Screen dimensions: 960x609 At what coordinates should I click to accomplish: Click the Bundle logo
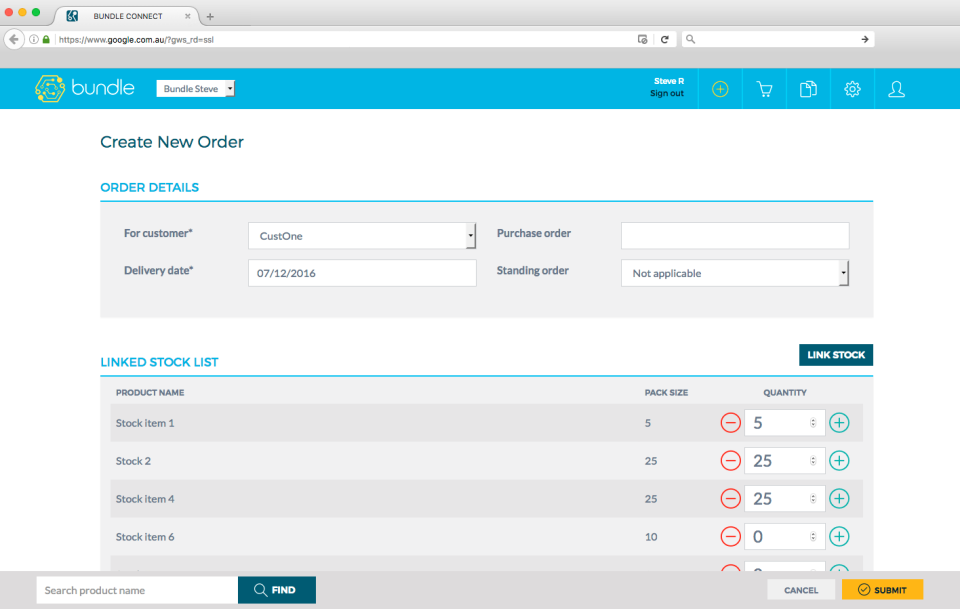point(84,88)
